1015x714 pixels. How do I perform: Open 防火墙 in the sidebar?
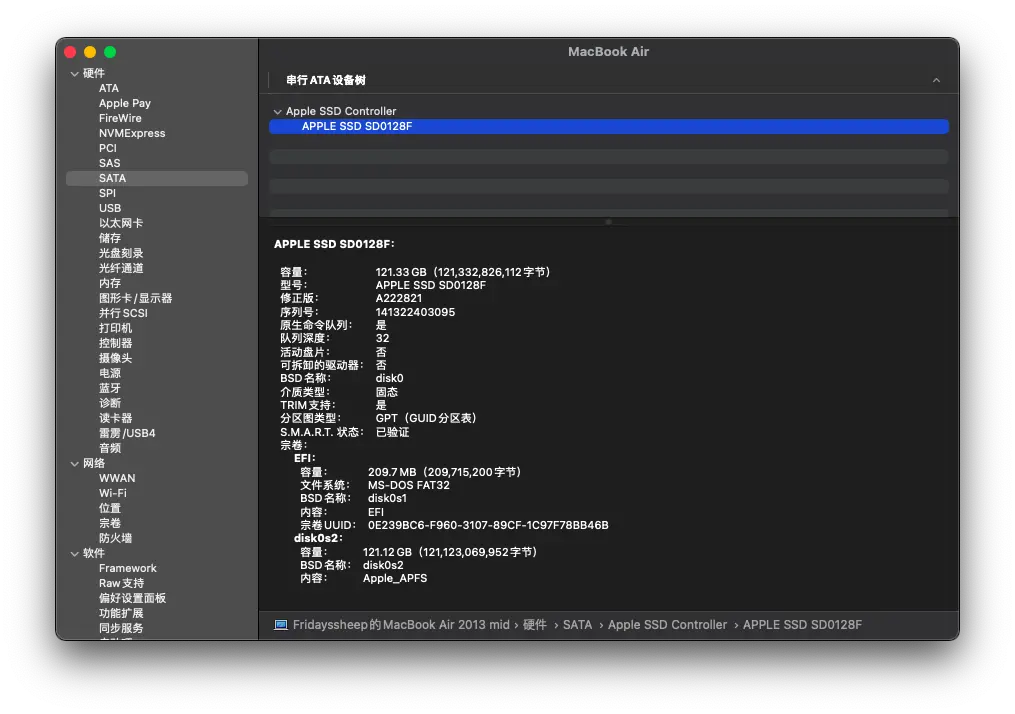115,539
